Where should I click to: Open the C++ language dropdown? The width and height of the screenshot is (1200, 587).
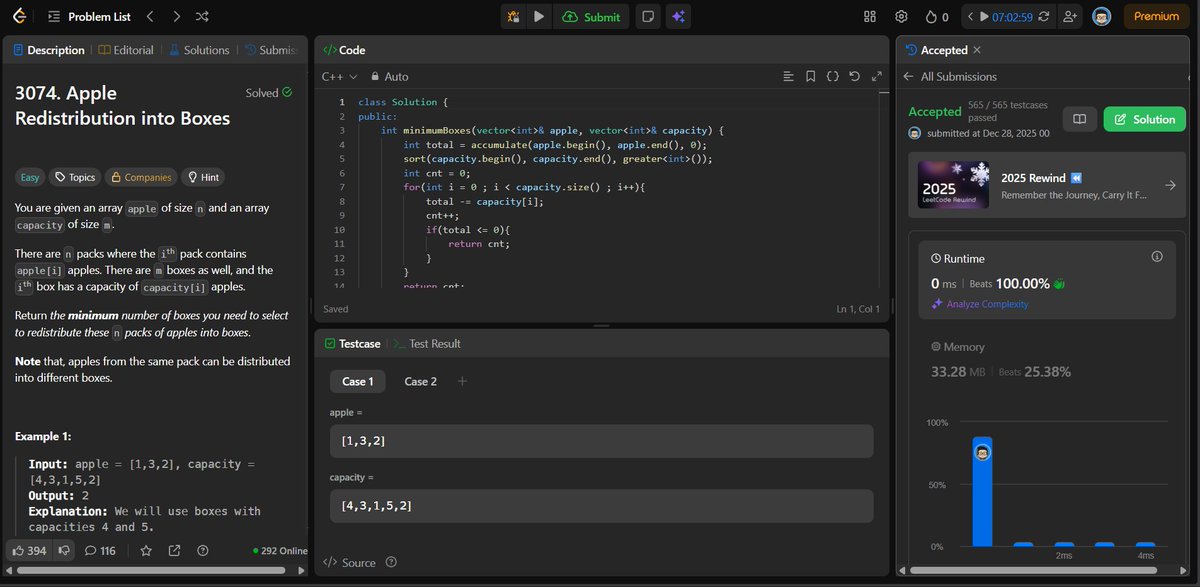[x=340, y=76]
